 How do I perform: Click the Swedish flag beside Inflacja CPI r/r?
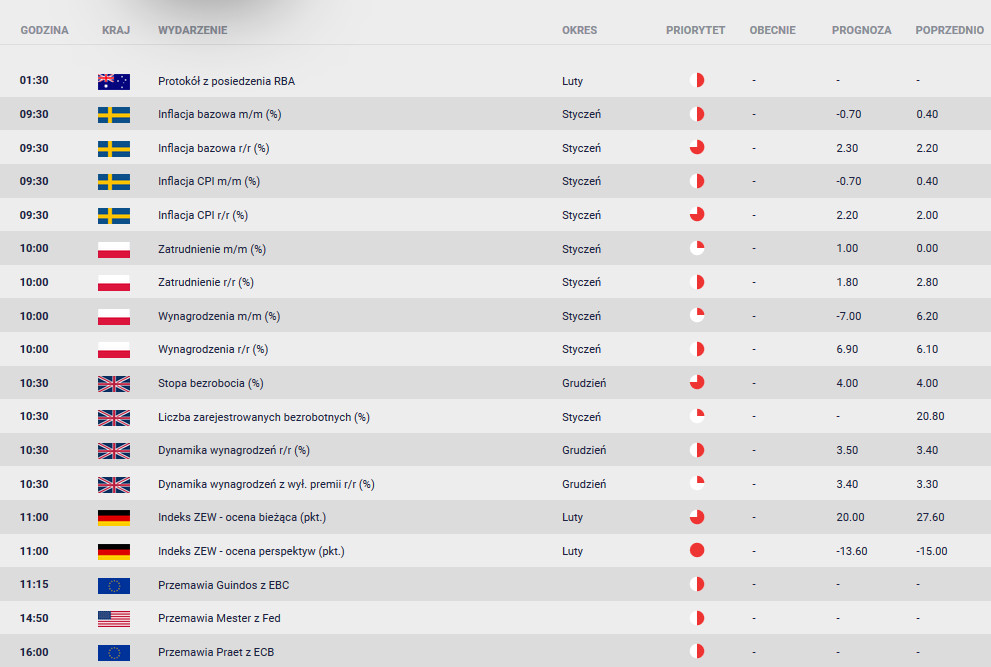point(114,216)
